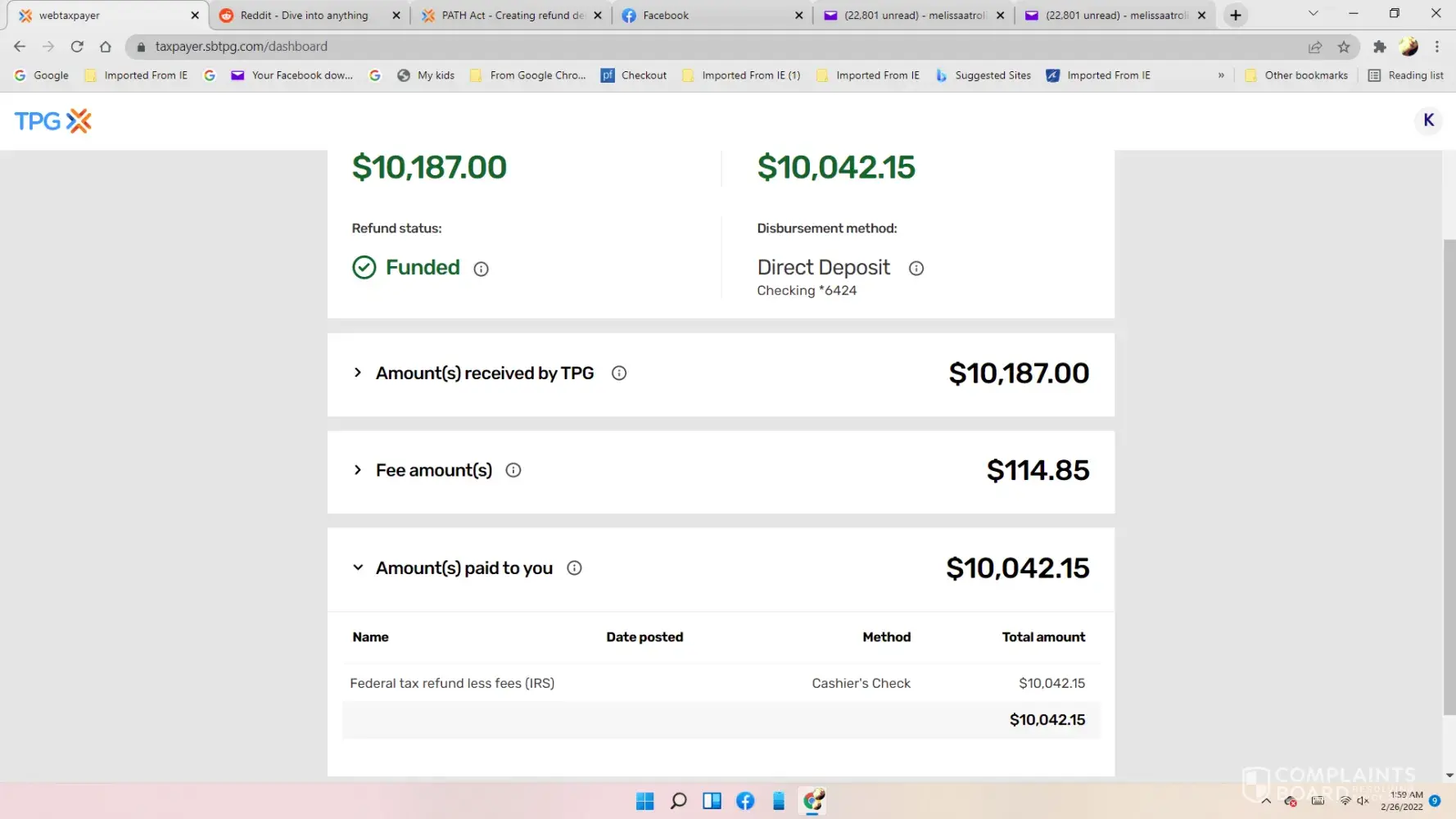Click the TPG logo in header
The height and width of the screenshot is (819, 1456).
(52, 121)
